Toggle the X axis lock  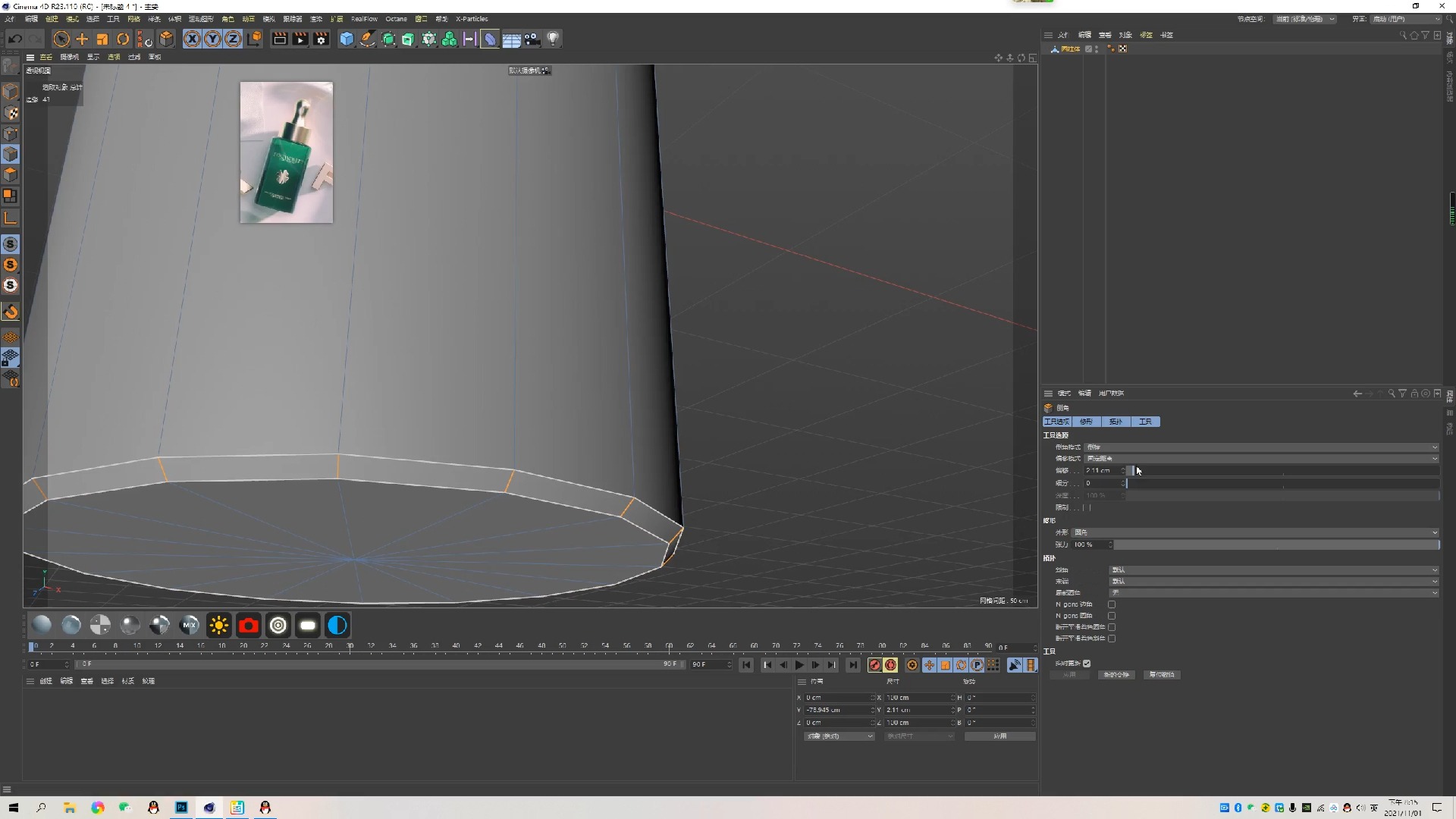click(192, 39)
